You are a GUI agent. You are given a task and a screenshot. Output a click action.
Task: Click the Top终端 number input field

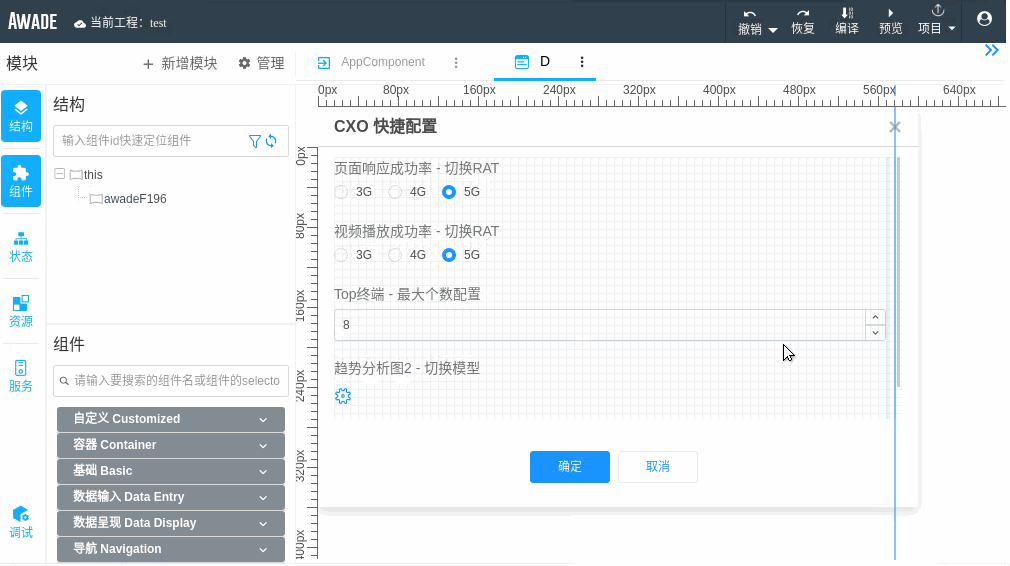click(600, 325)
